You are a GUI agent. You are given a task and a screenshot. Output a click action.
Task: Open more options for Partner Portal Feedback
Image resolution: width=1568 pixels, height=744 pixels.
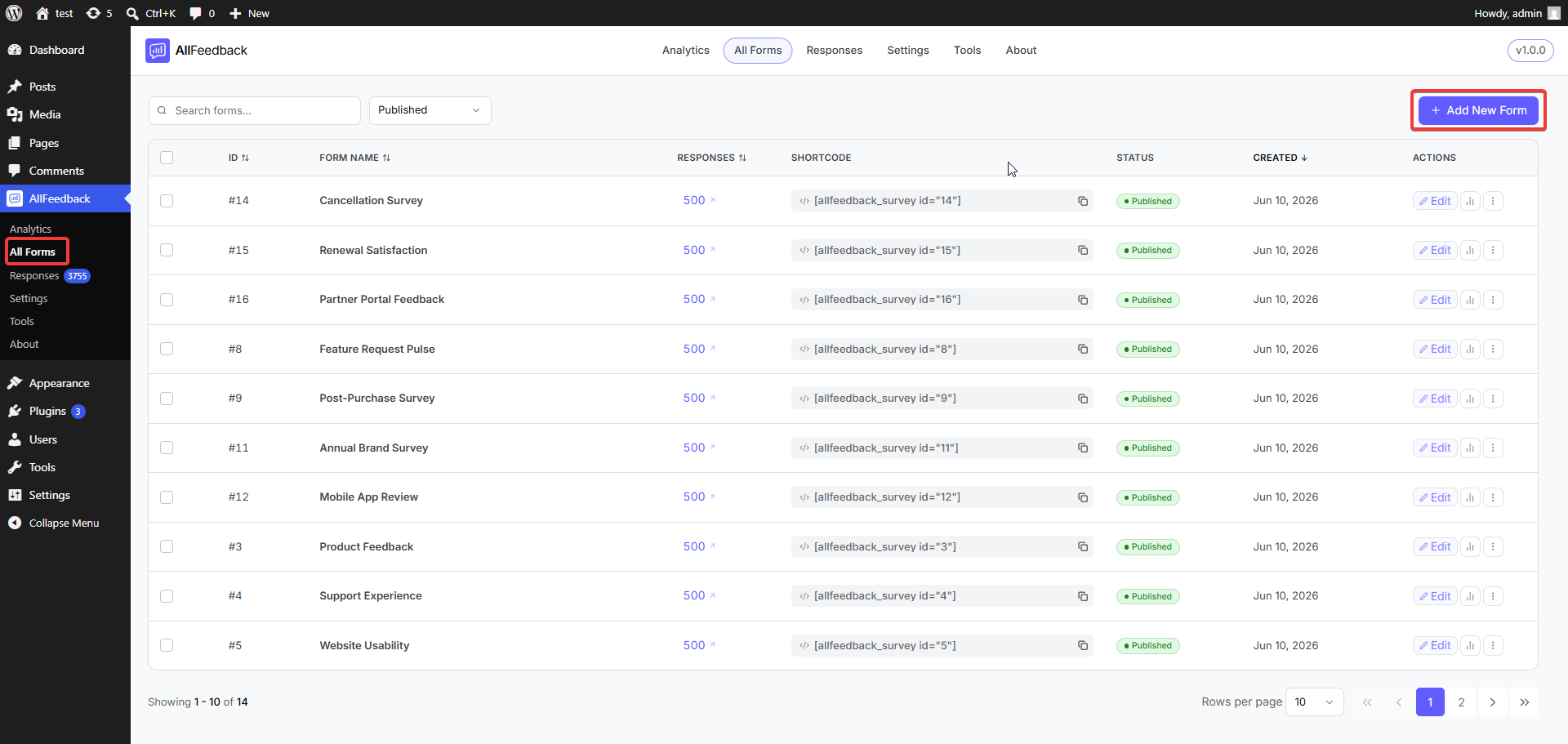(x=1493, y=300)
